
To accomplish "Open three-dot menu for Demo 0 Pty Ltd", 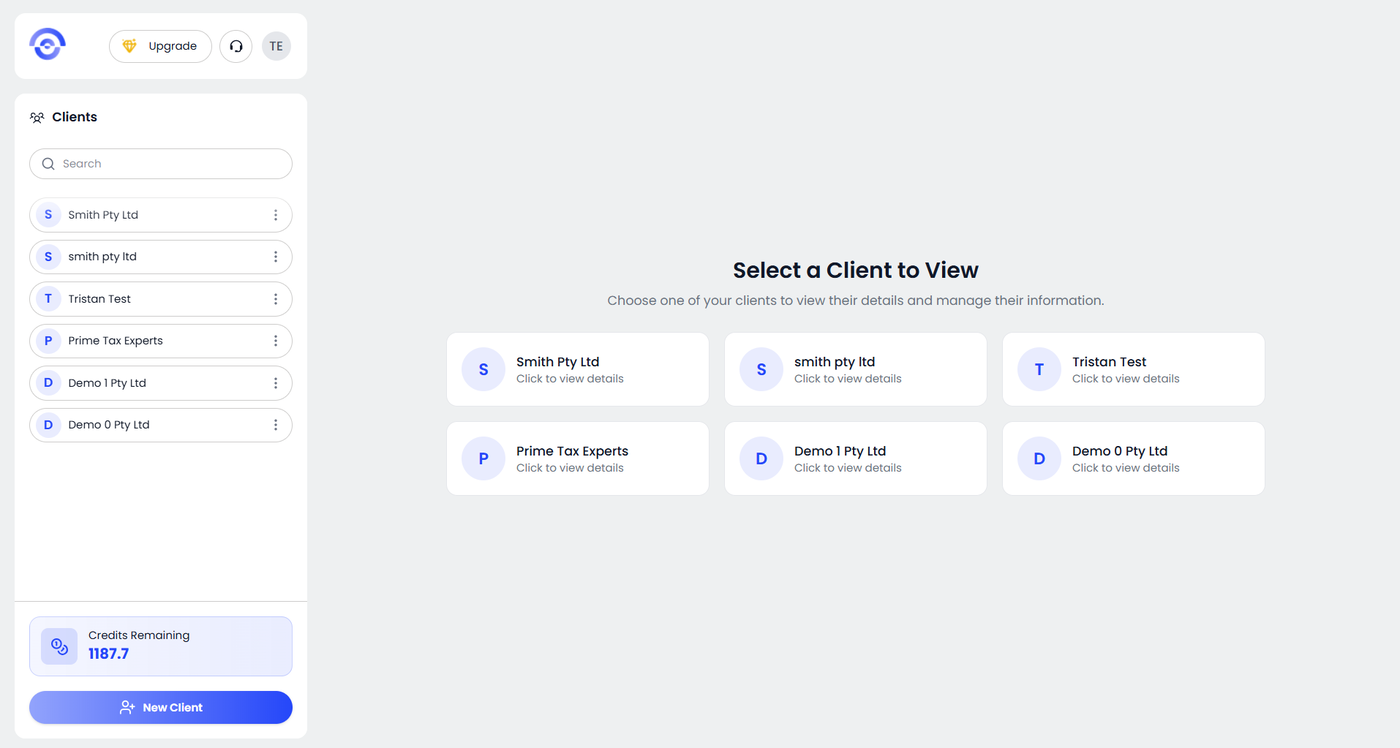I will tap(276, 425).
